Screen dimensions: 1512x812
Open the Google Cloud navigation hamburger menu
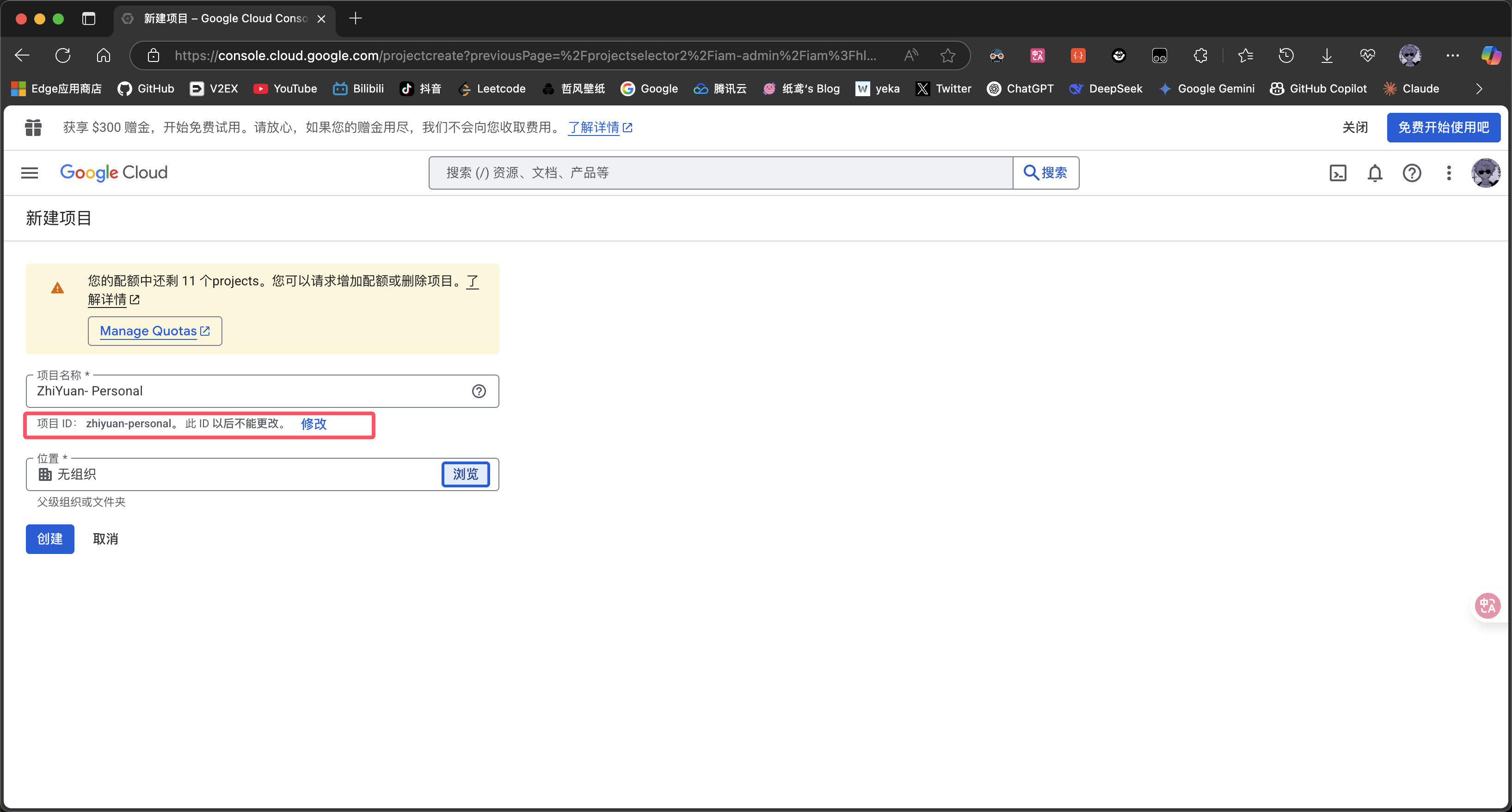coord(29,172)
